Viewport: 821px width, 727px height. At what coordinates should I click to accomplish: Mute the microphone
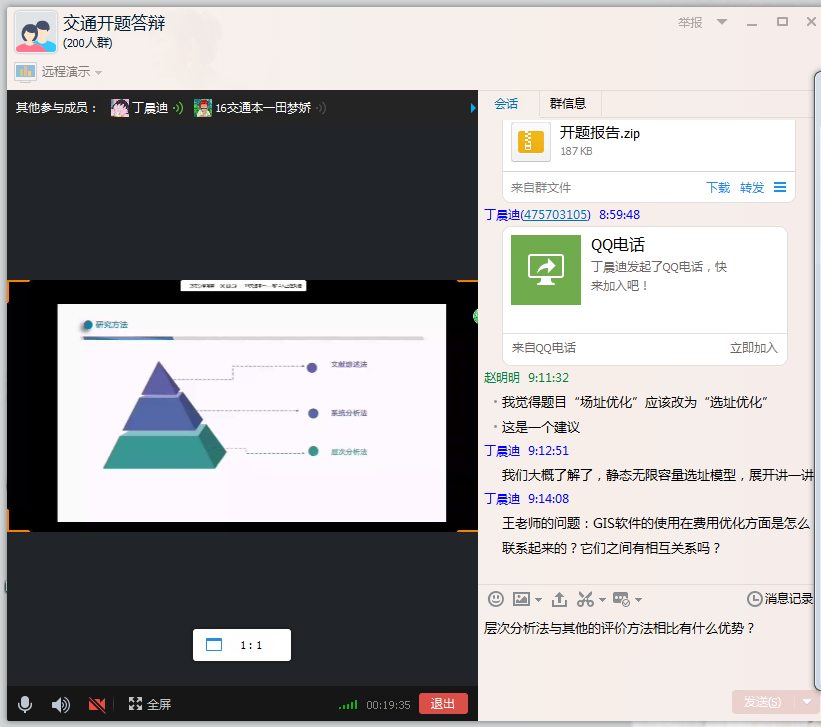tap(25, 704)
